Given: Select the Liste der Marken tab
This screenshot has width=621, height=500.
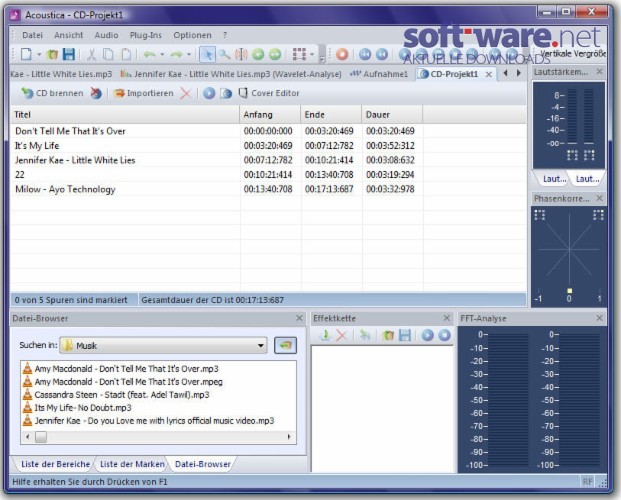Looking at the screenshot, I should click(132, 464).
